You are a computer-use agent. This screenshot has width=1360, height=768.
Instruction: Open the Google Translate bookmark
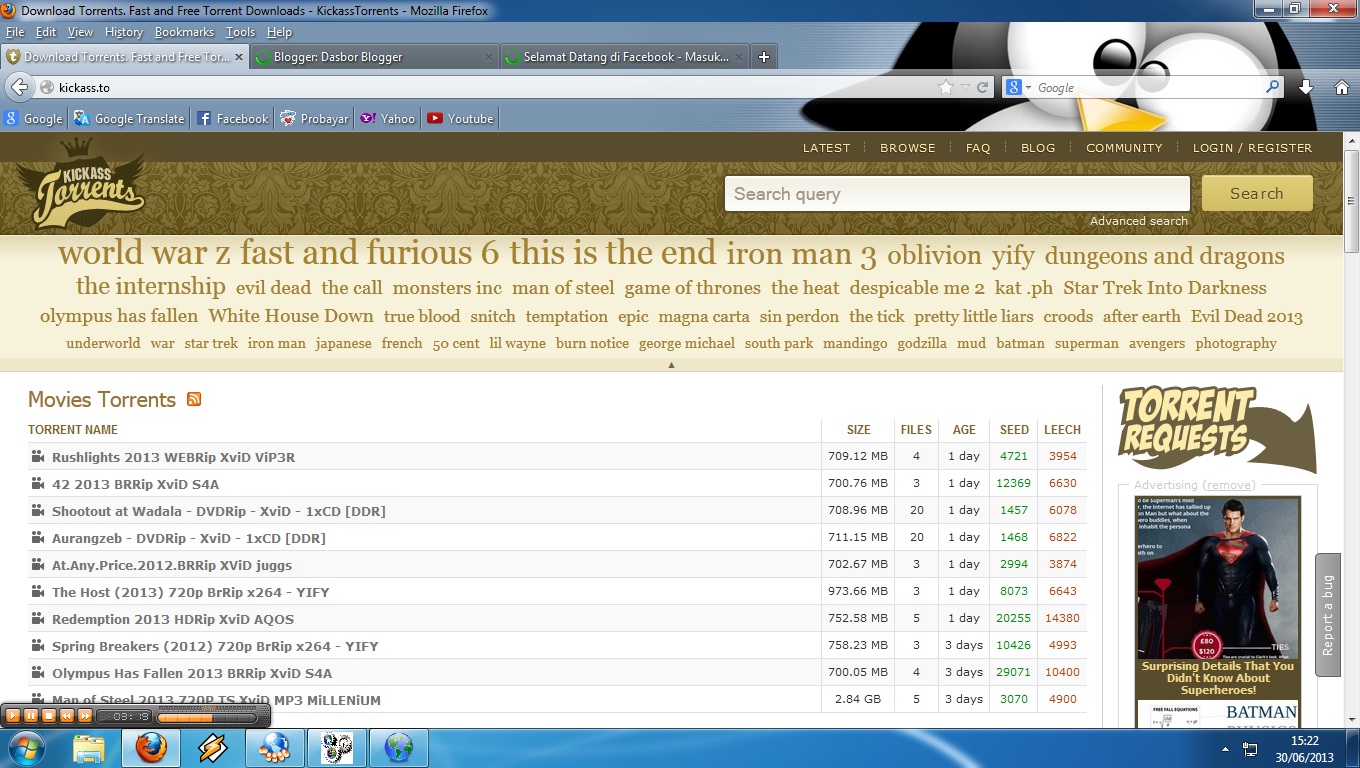pyautogui.click(x=129, y=118)
